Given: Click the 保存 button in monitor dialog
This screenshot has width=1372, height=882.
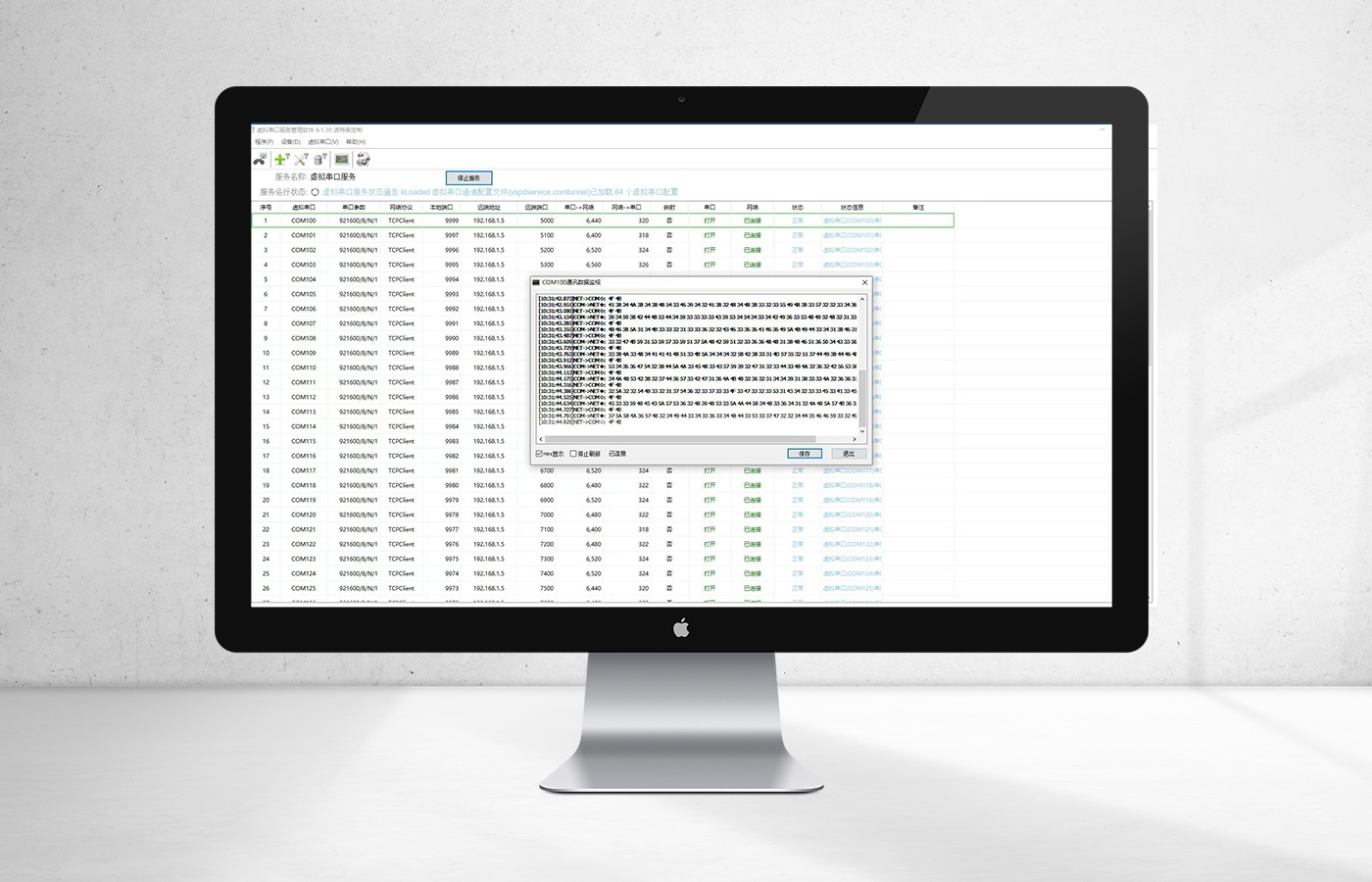Looking at the screenshot, I should coord(805,454).
